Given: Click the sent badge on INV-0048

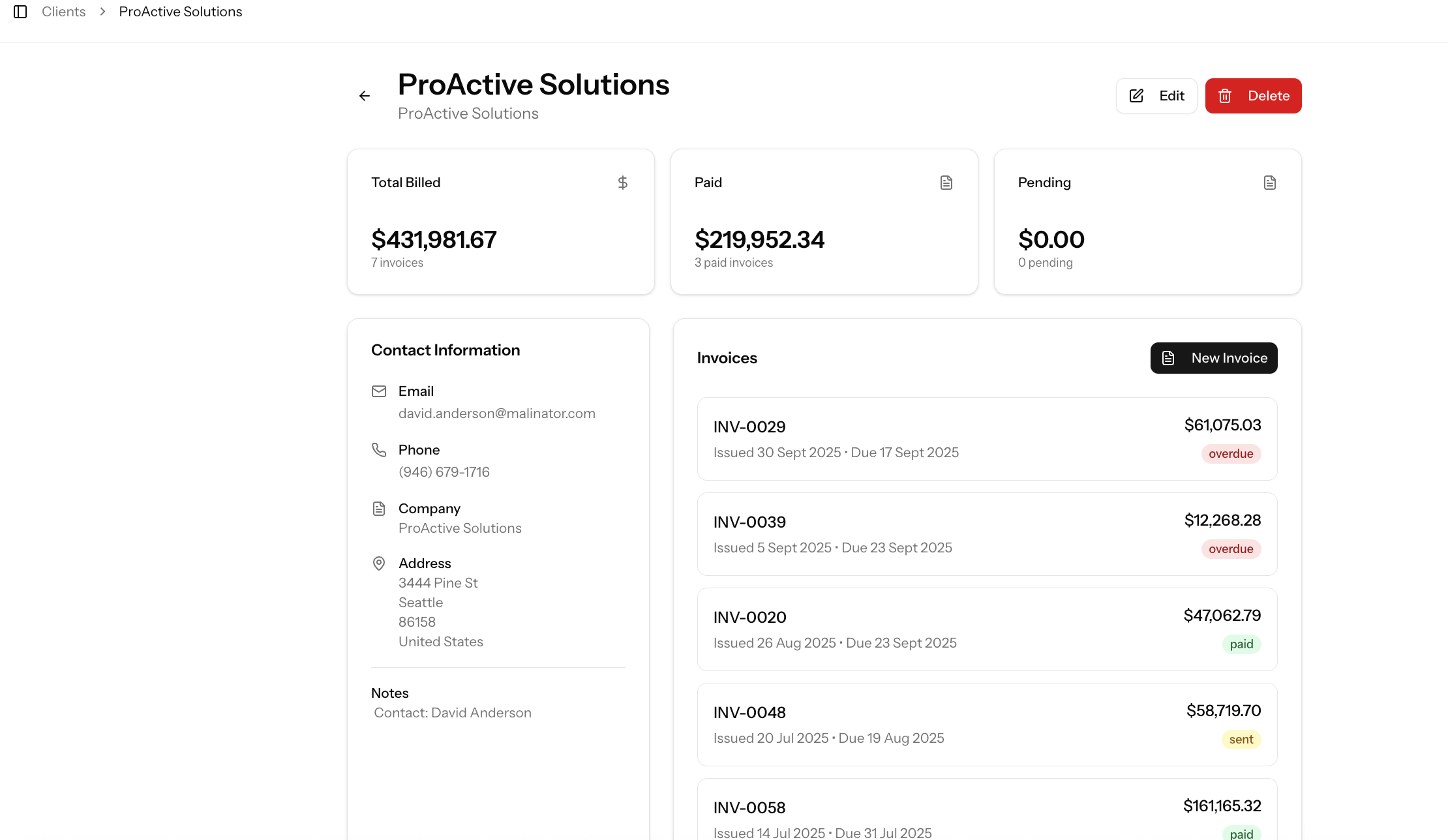Looking at the screenshot, I should point(1241,740).
